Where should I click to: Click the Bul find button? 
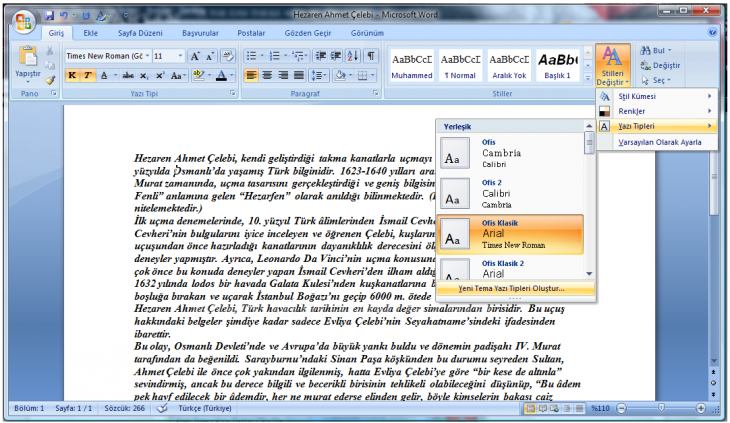(656, 50)
